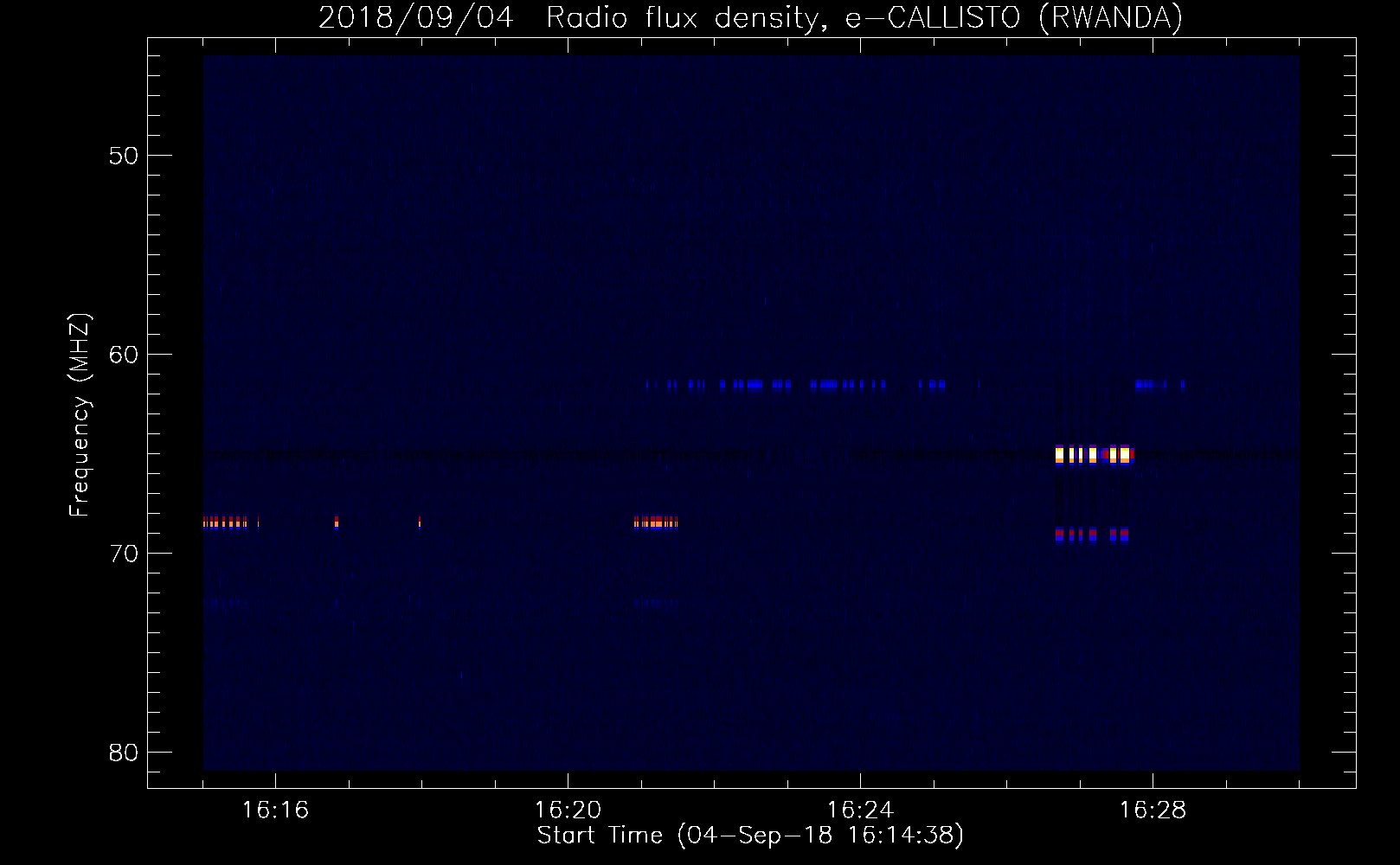Viewport: 1400px width, 865px height.
Task: Click the date 2018/09/04 in title
Action: [415, 17]
